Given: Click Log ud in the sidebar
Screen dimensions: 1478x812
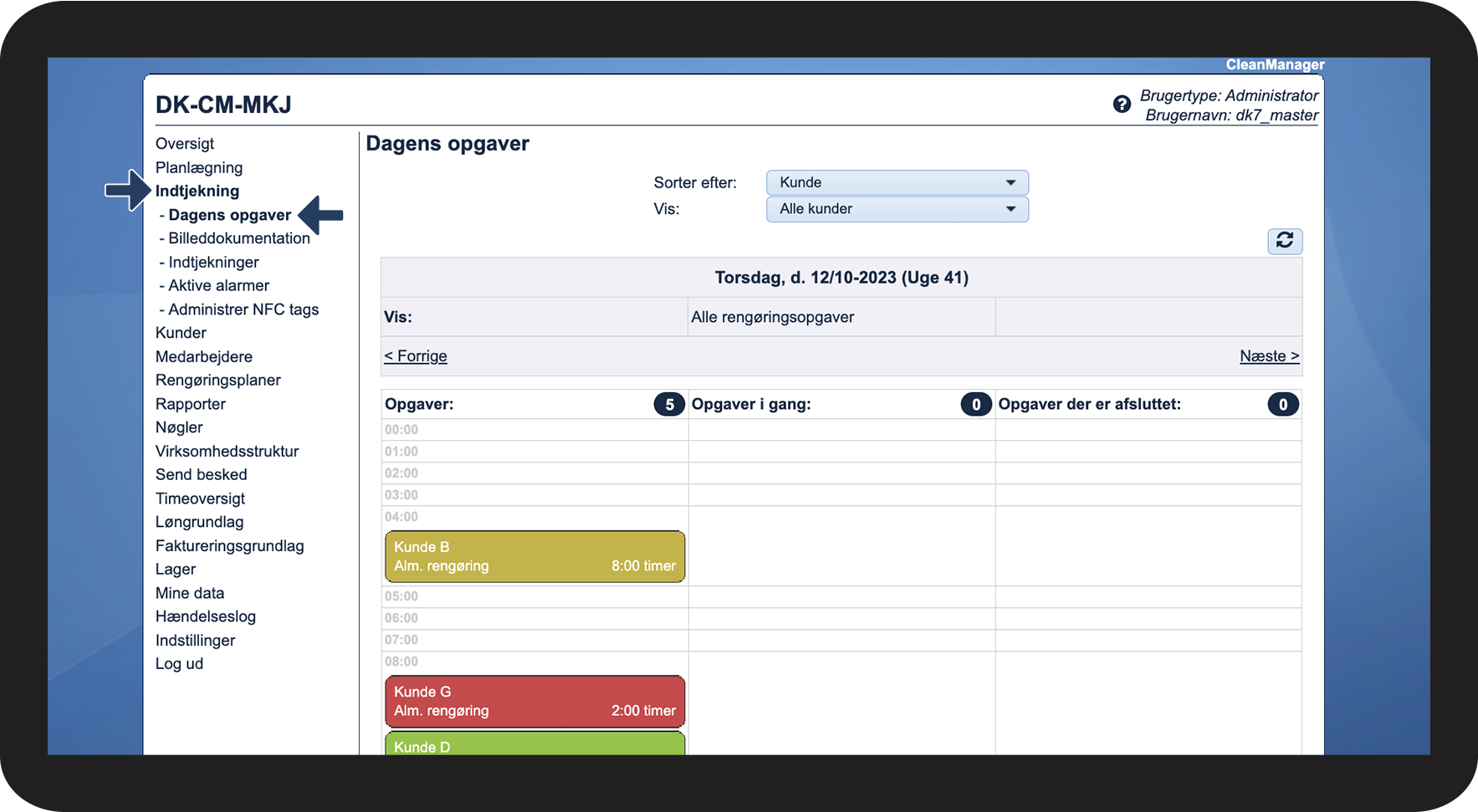Looking at the screenshot, I should click(x=179, y=664).
